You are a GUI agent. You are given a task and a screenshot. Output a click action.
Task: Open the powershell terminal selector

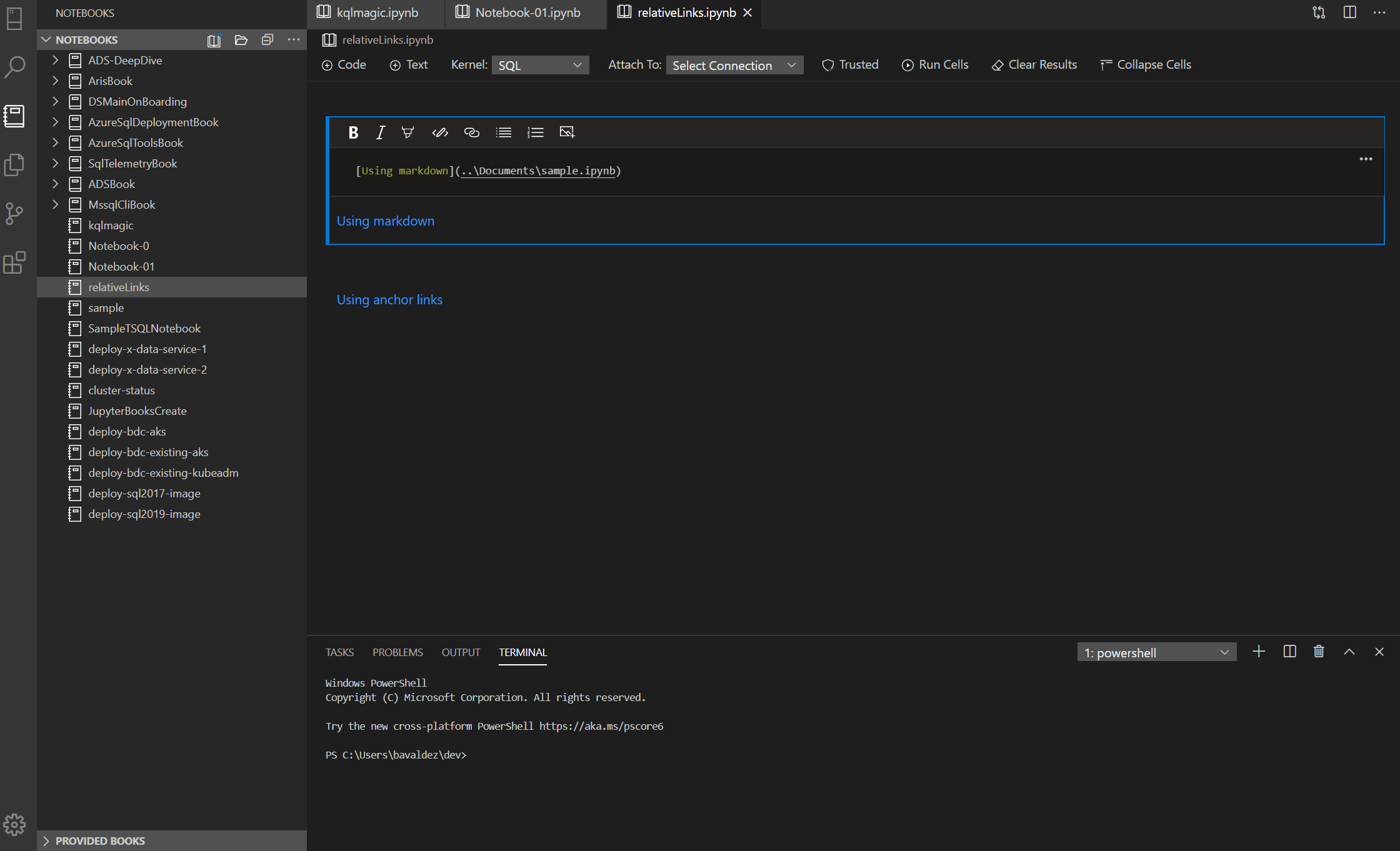pos(1156,652)
